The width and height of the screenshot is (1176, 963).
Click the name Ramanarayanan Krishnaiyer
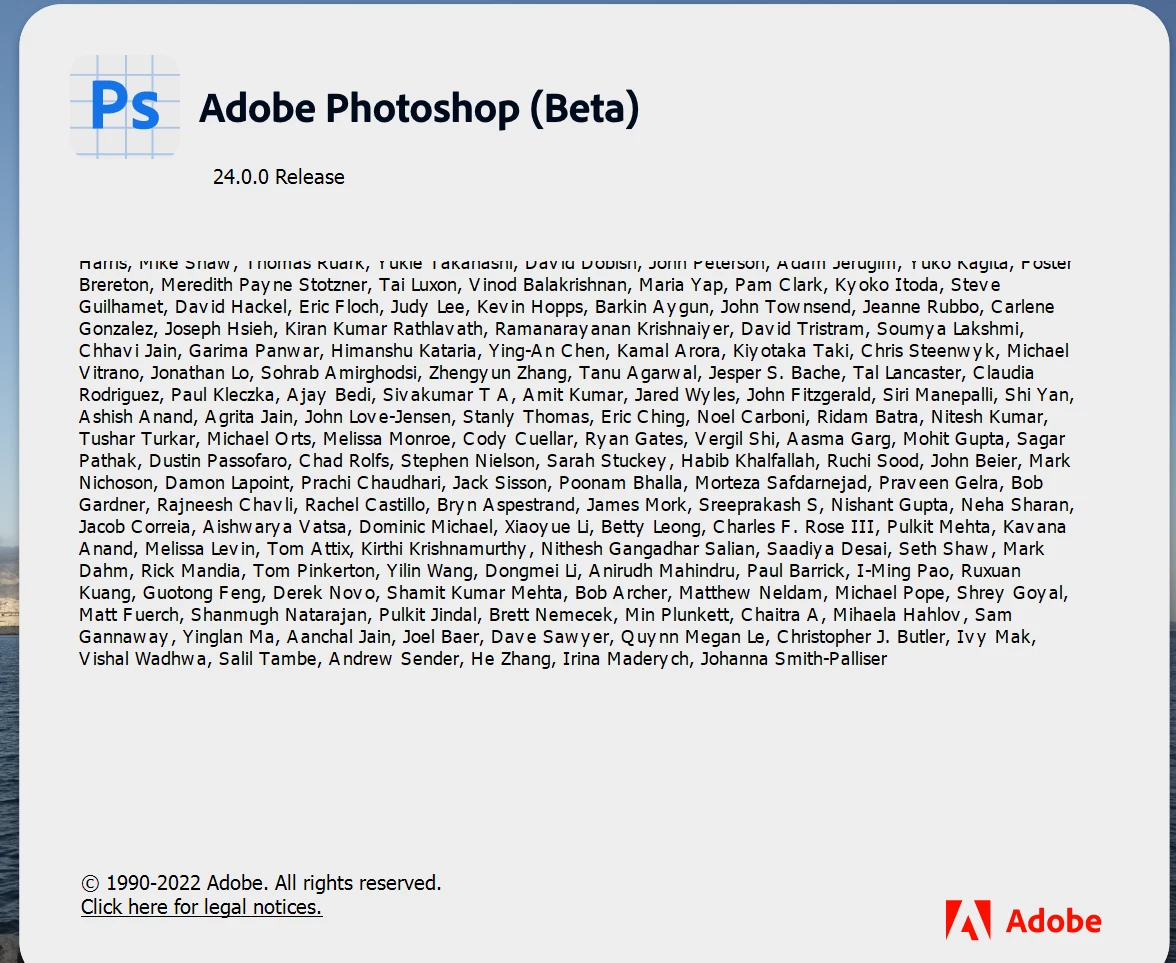(x=612, y=329)
